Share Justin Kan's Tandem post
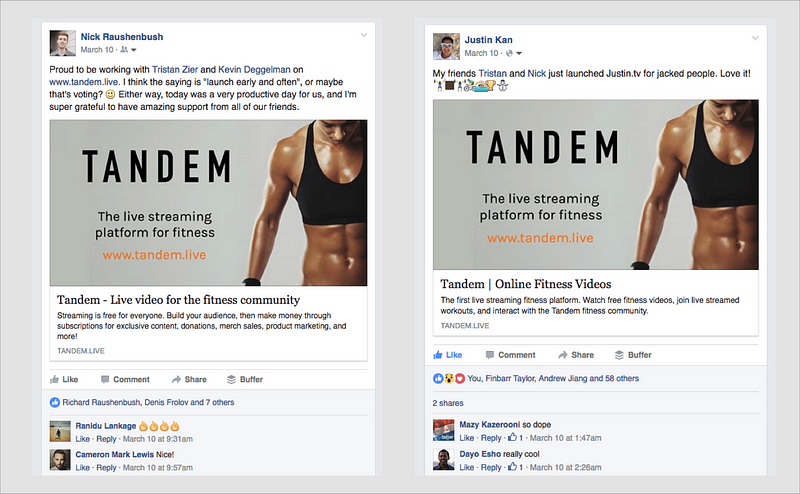800x494 pixels. tap(576, 355)
